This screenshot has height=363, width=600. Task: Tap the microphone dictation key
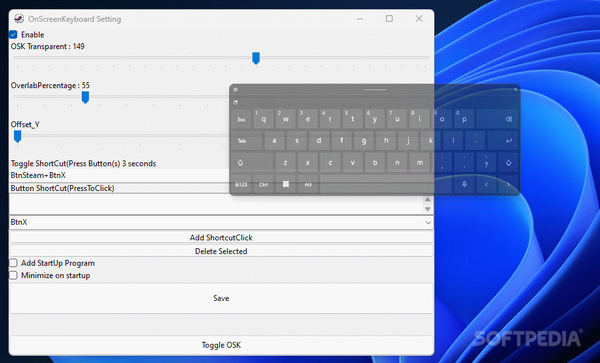(464, 184)
